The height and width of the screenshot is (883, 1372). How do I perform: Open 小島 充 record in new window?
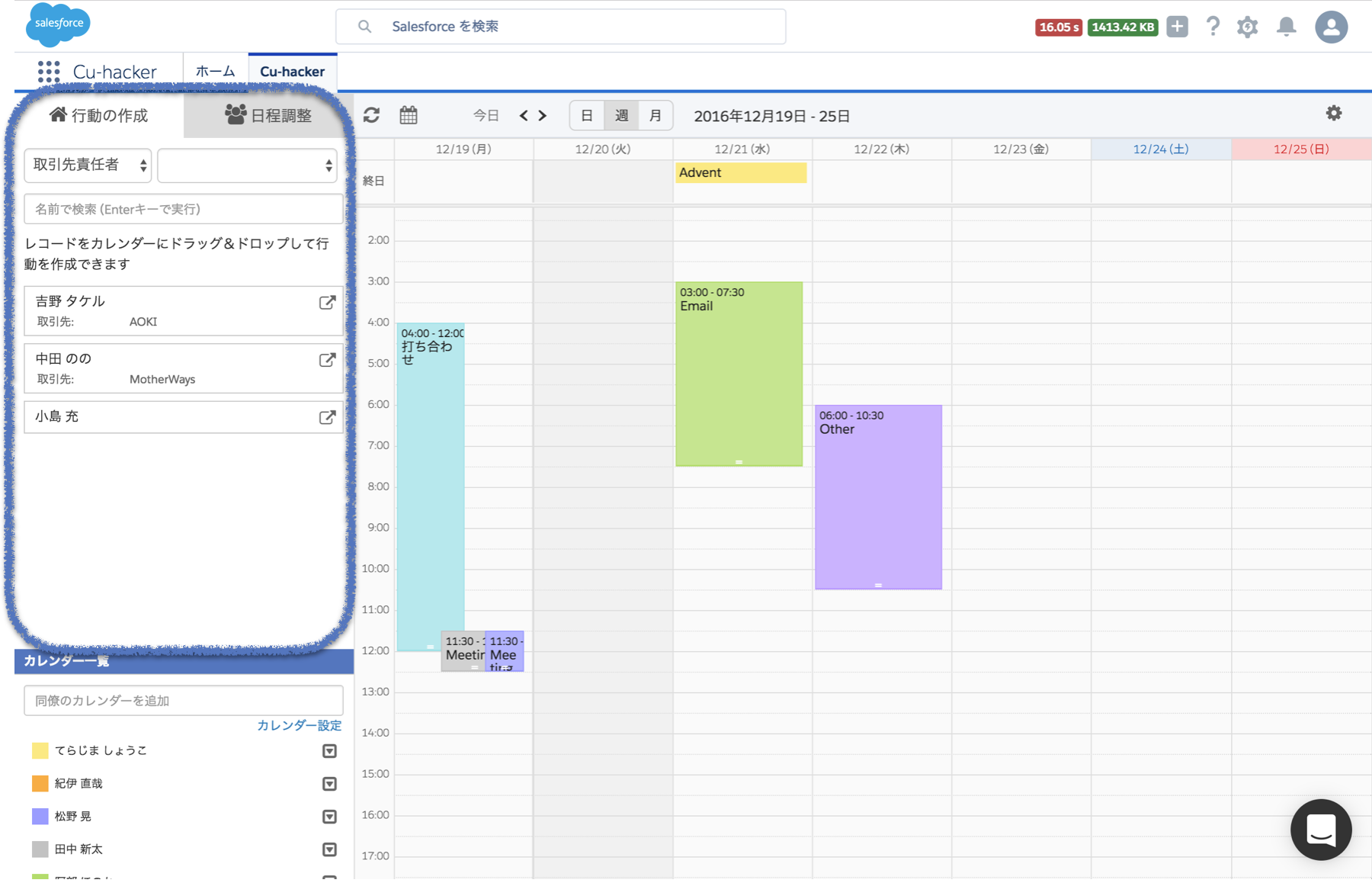(x=327, y=417)
